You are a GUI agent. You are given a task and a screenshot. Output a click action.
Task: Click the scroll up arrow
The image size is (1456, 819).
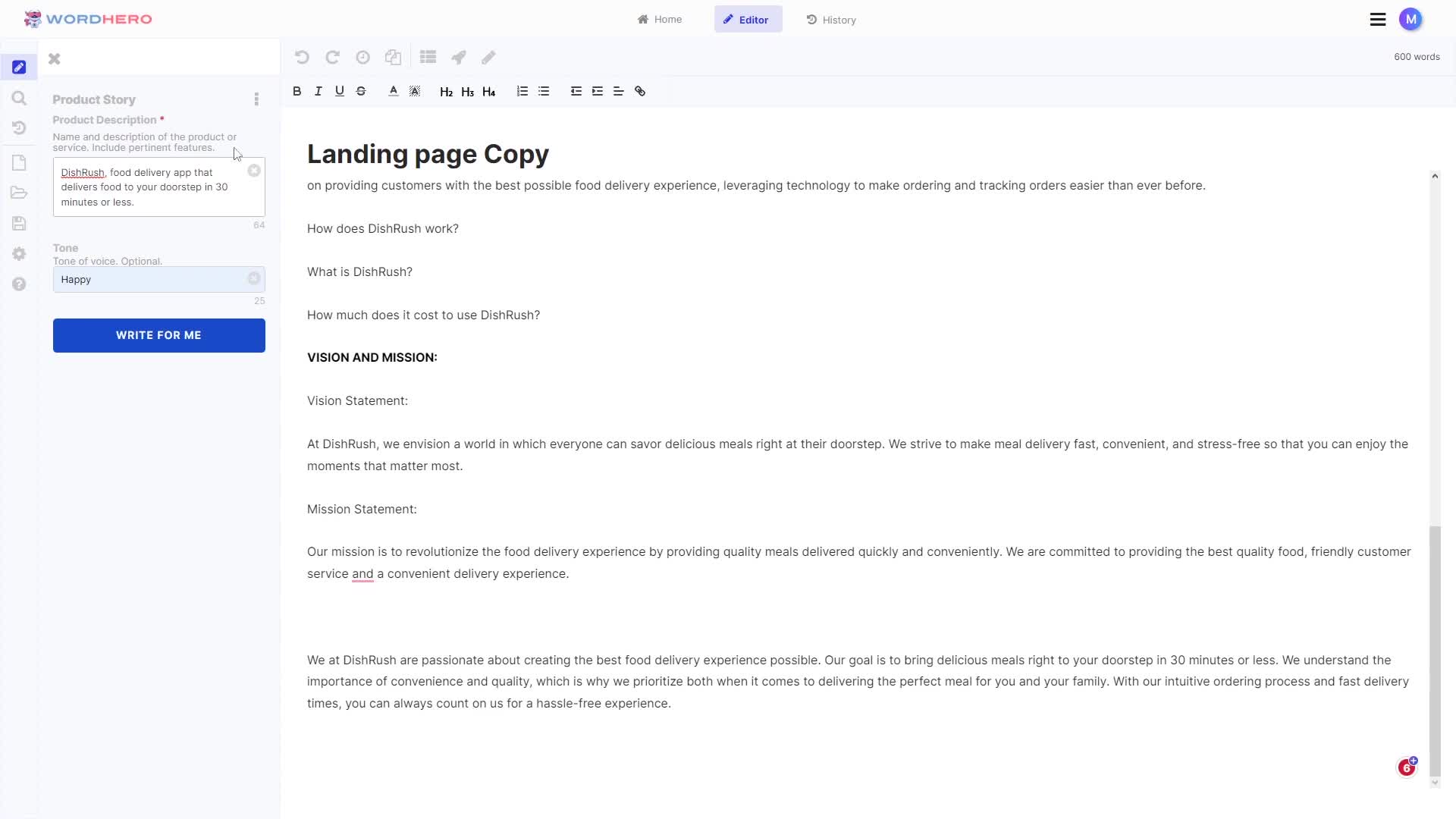[x=1435, y=176]
